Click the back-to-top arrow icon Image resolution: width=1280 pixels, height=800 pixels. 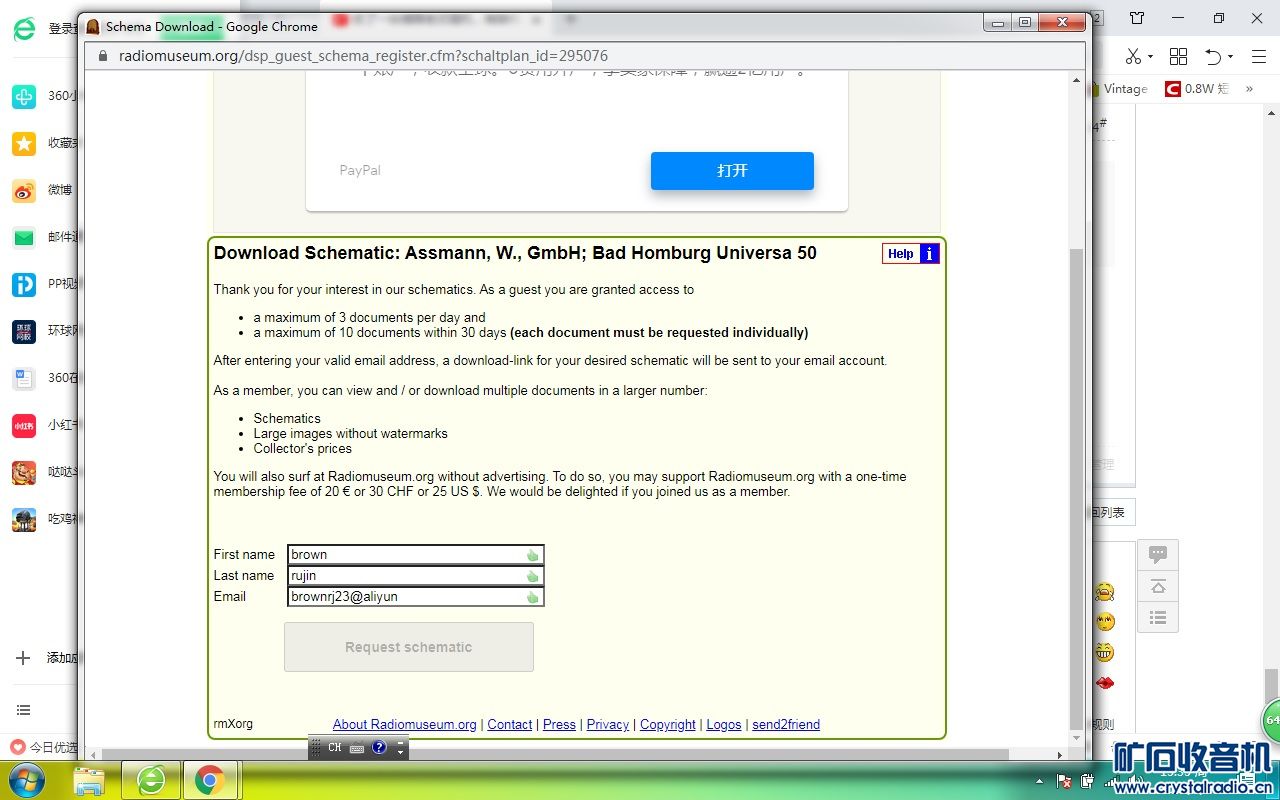(x=1158, y=586)
